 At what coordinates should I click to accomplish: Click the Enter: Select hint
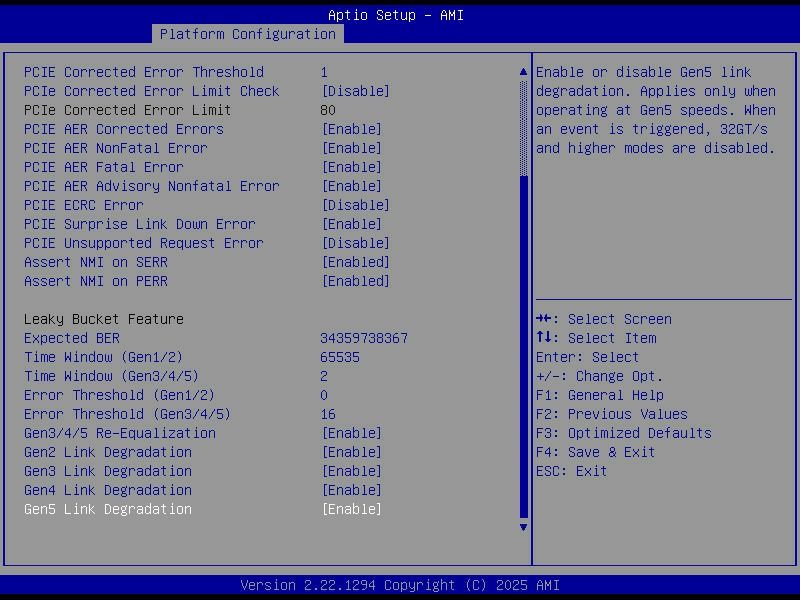click(x=587, y=357)
